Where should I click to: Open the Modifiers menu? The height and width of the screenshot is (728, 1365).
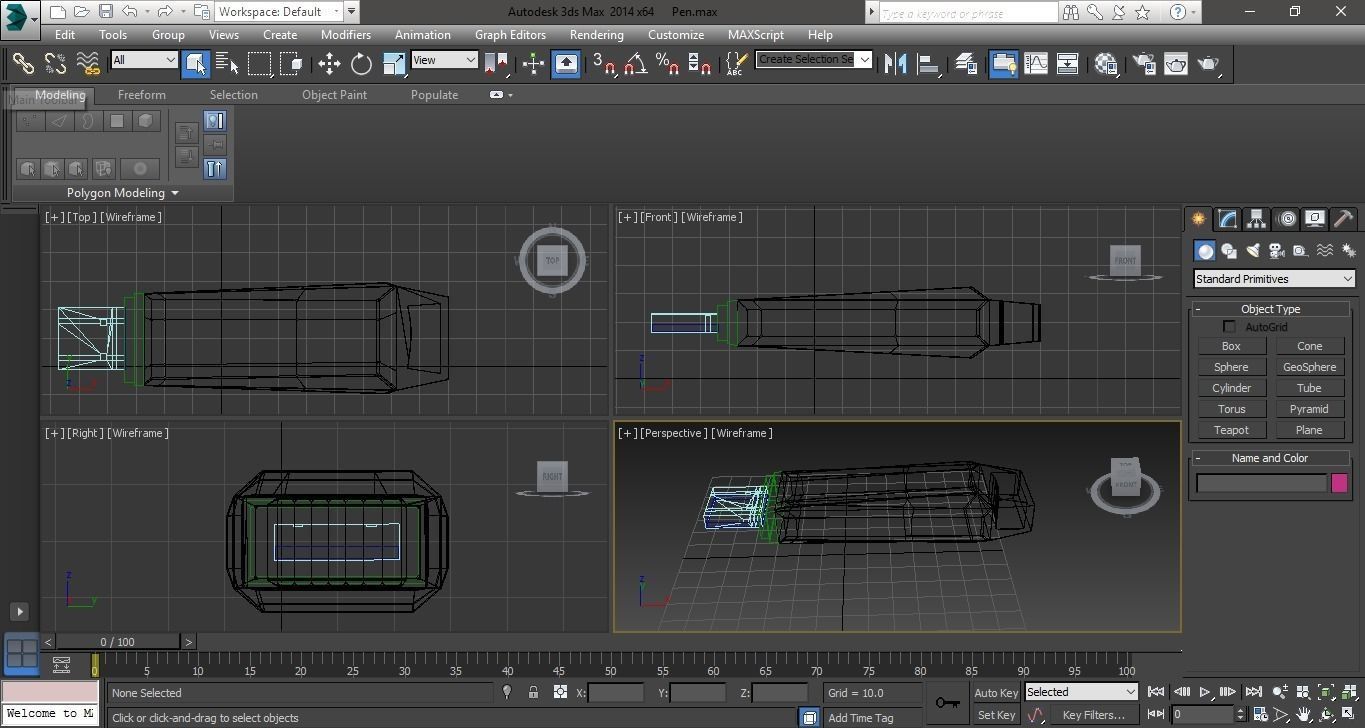point(346,34)
